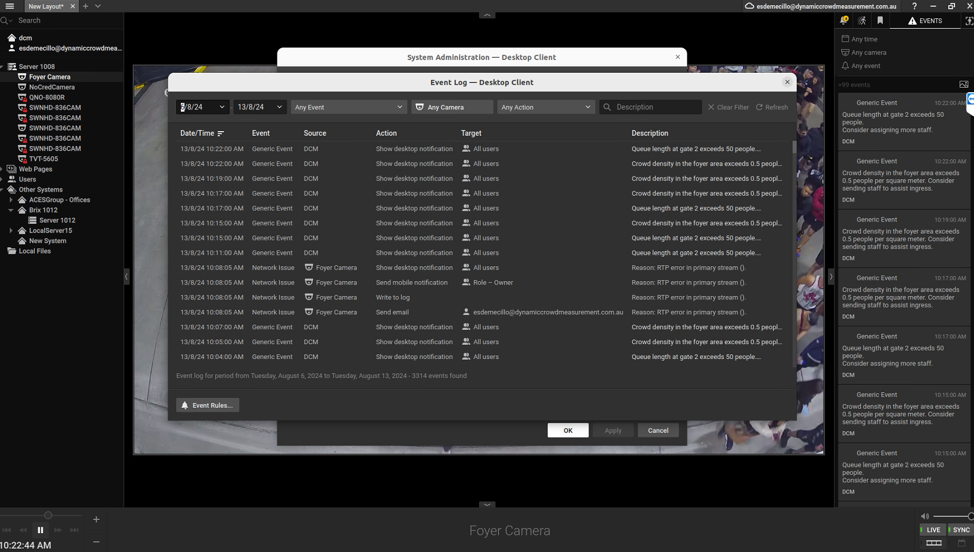Switch to the EVENTS tab
The width and height of the screenshot is (974, 552).
(x=925, y=20)
